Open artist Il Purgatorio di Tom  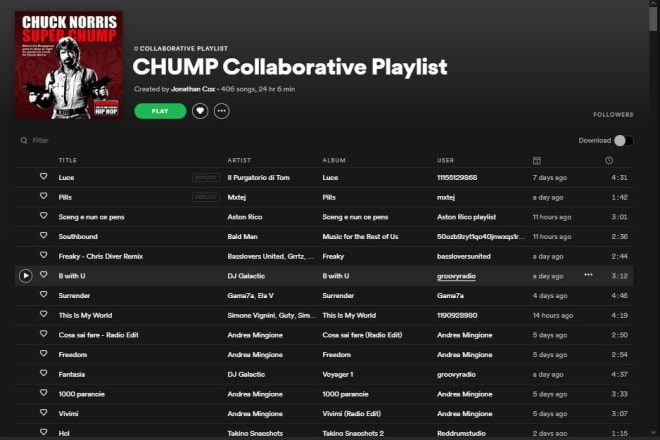[258, 178]
